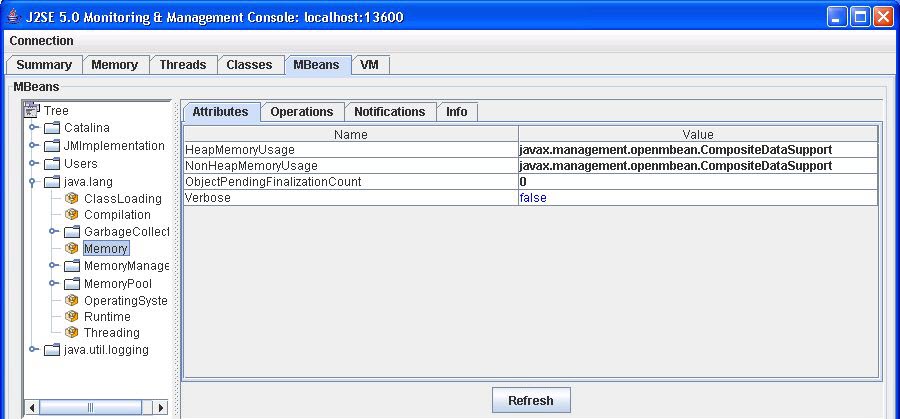Click the ClassLoading MBean icon
This screenshot has width=900, height=419.
click(72, 199)
